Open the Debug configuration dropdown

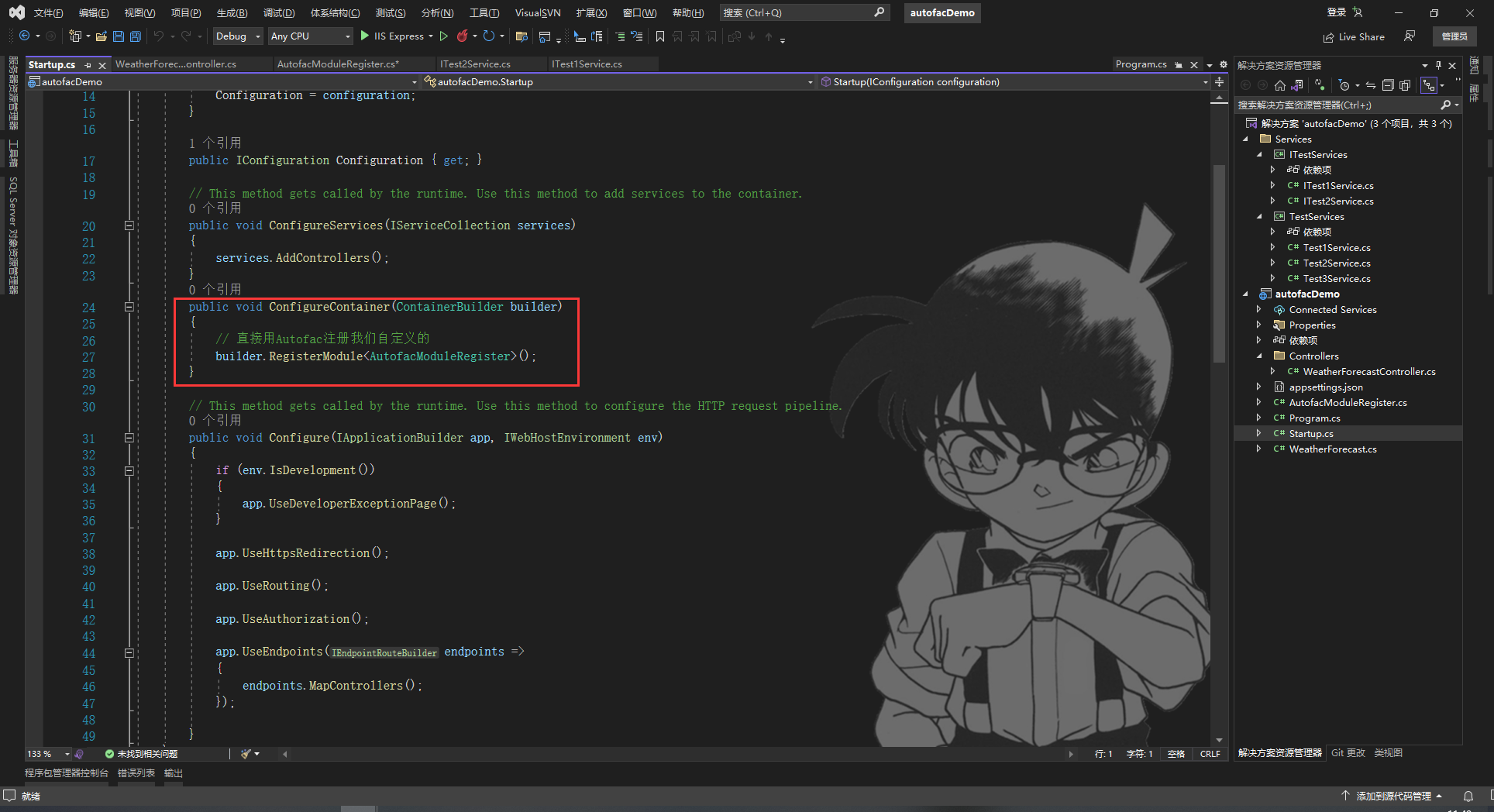coord(238,36)
